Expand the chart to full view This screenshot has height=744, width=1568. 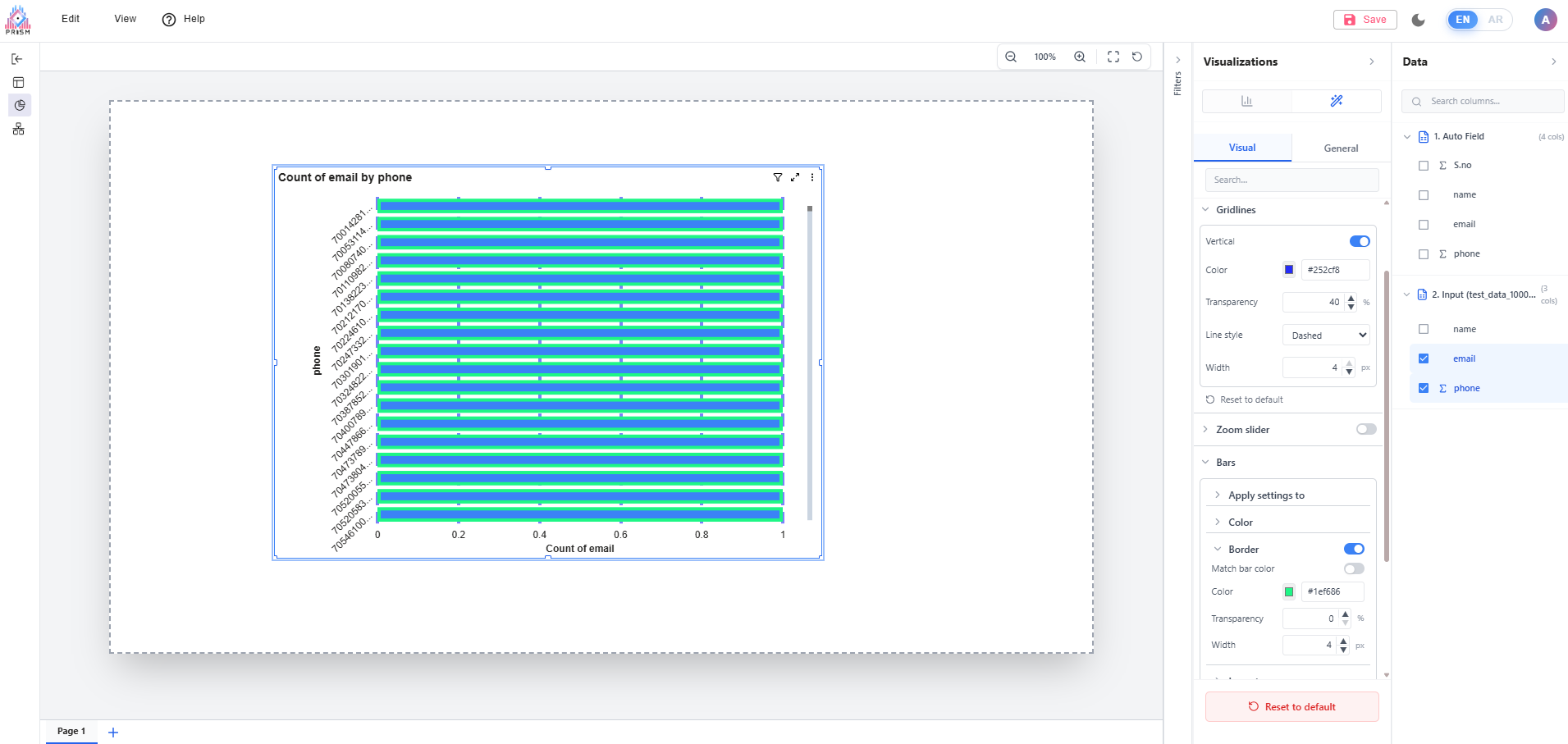coord(795,177)
